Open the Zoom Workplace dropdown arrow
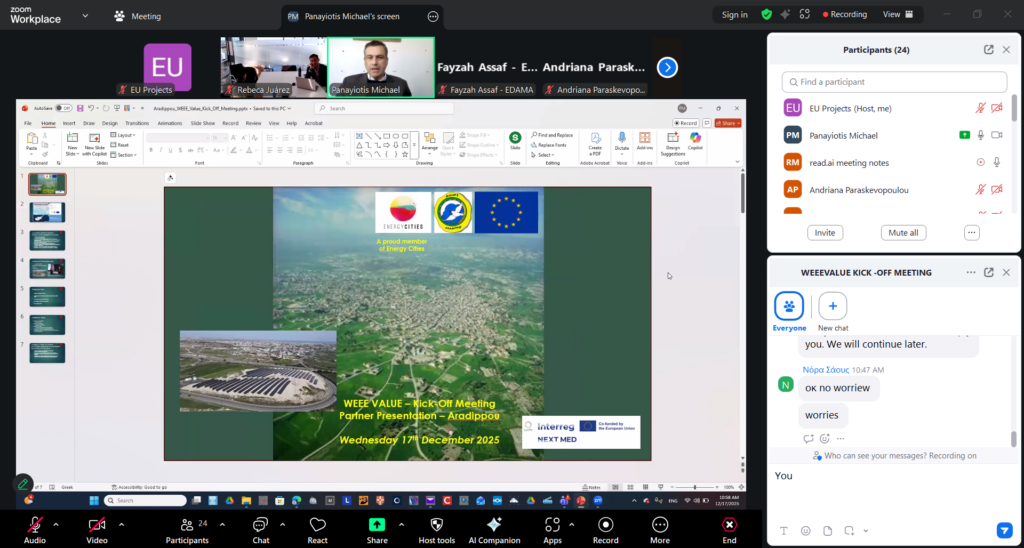Image resolution: width=1024 pixels, height=548 pixels. pos(85,16)
